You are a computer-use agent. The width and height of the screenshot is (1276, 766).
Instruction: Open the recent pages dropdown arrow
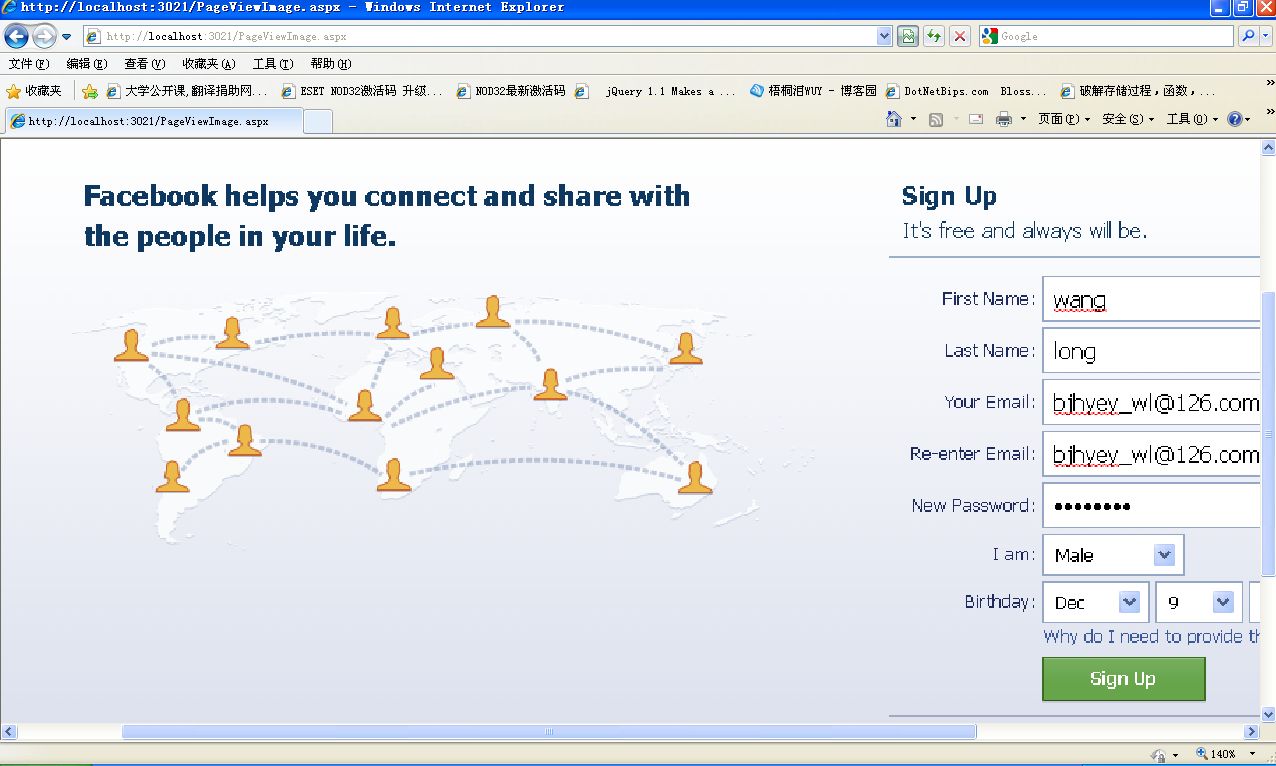click(67, 37)
